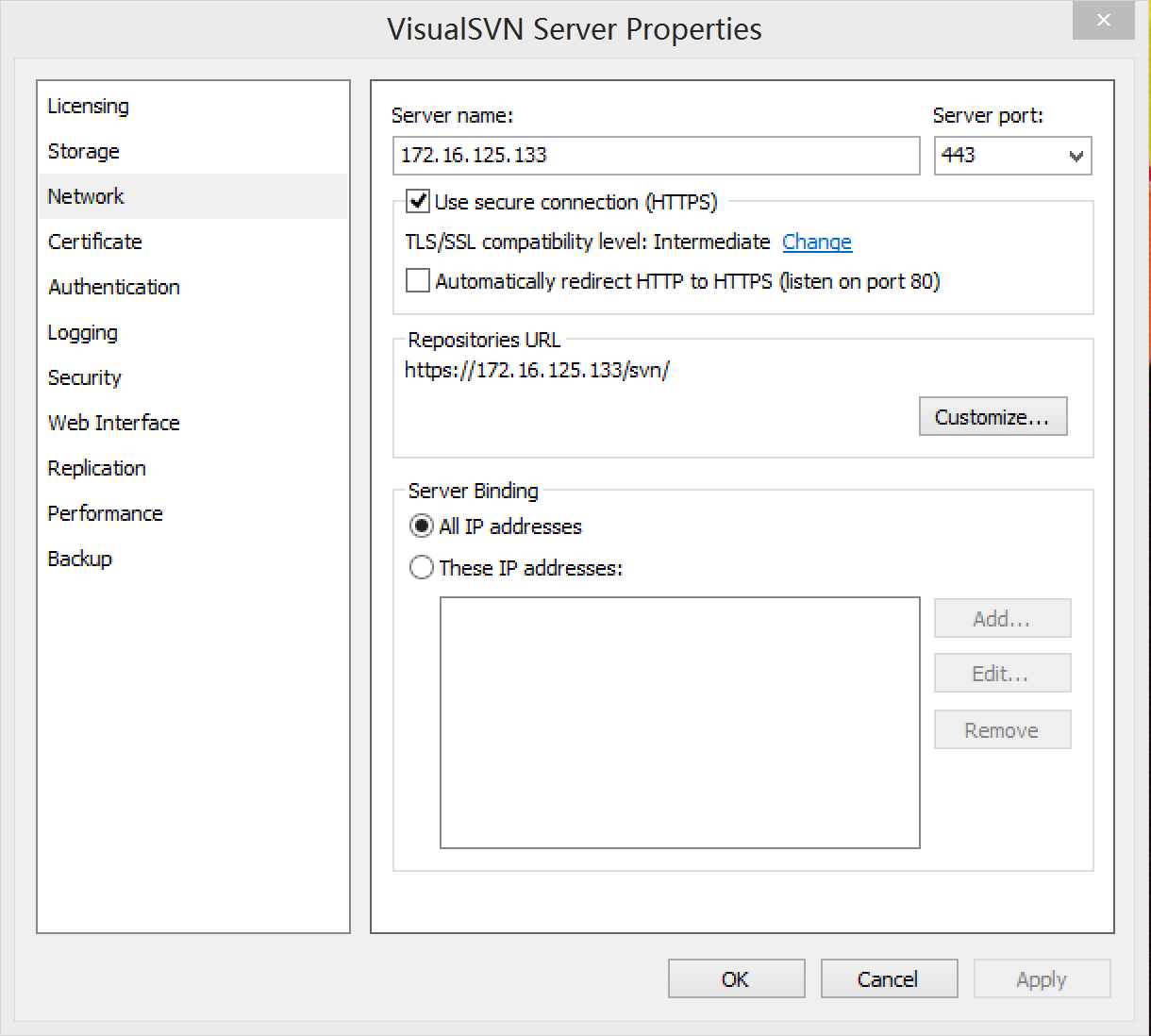Viewport: 1151px width, 1036px height.
Task: Confirm settings with the OK button
Action: 736,979
